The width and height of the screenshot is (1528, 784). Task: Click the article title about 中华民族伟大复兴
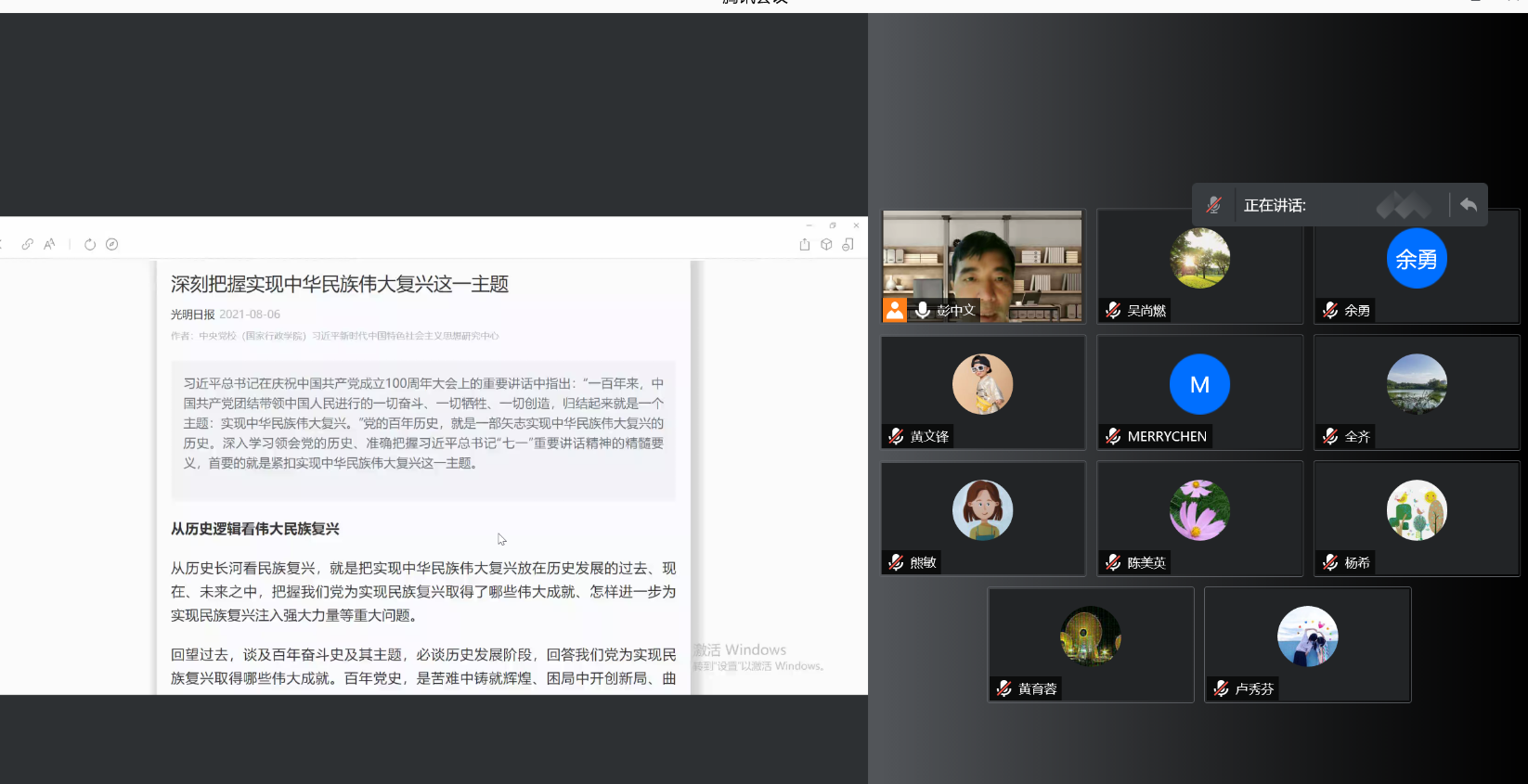coord(340,284)
